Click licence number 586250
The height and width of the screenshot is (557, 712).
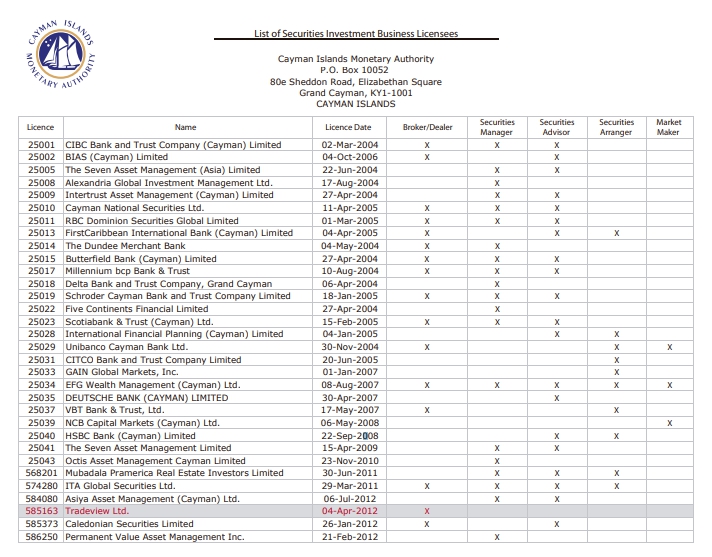pos(42,537)
